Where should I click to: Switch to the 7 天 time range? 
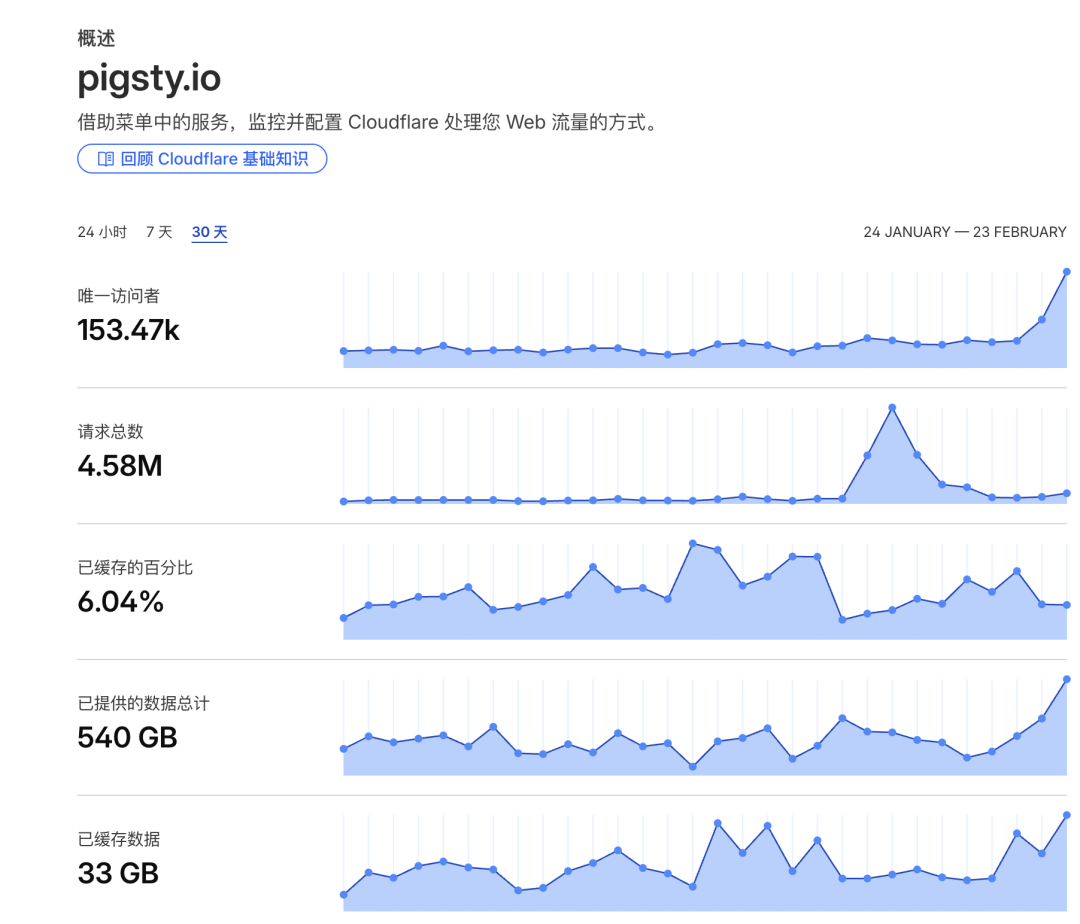(x=158, y=231)
